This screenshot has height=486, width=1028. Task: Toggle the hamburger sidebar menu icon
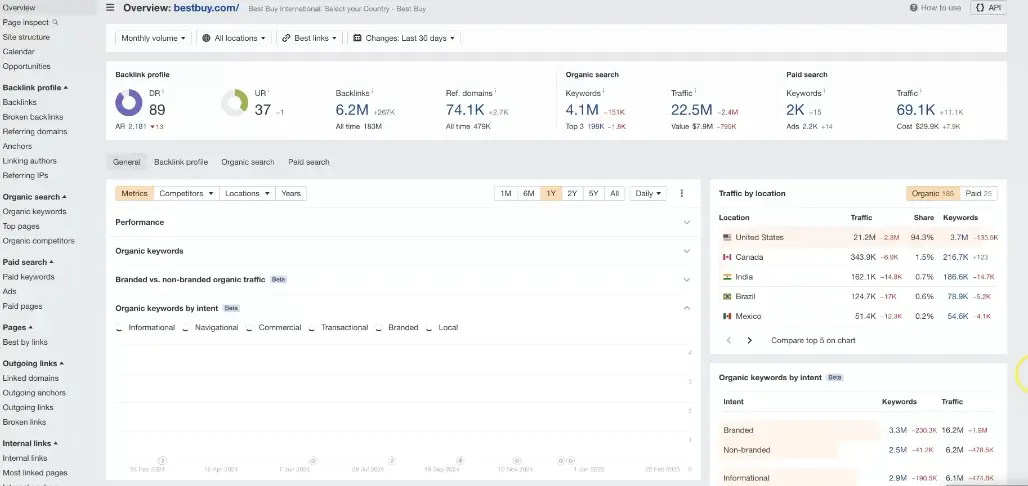point(110,8)
